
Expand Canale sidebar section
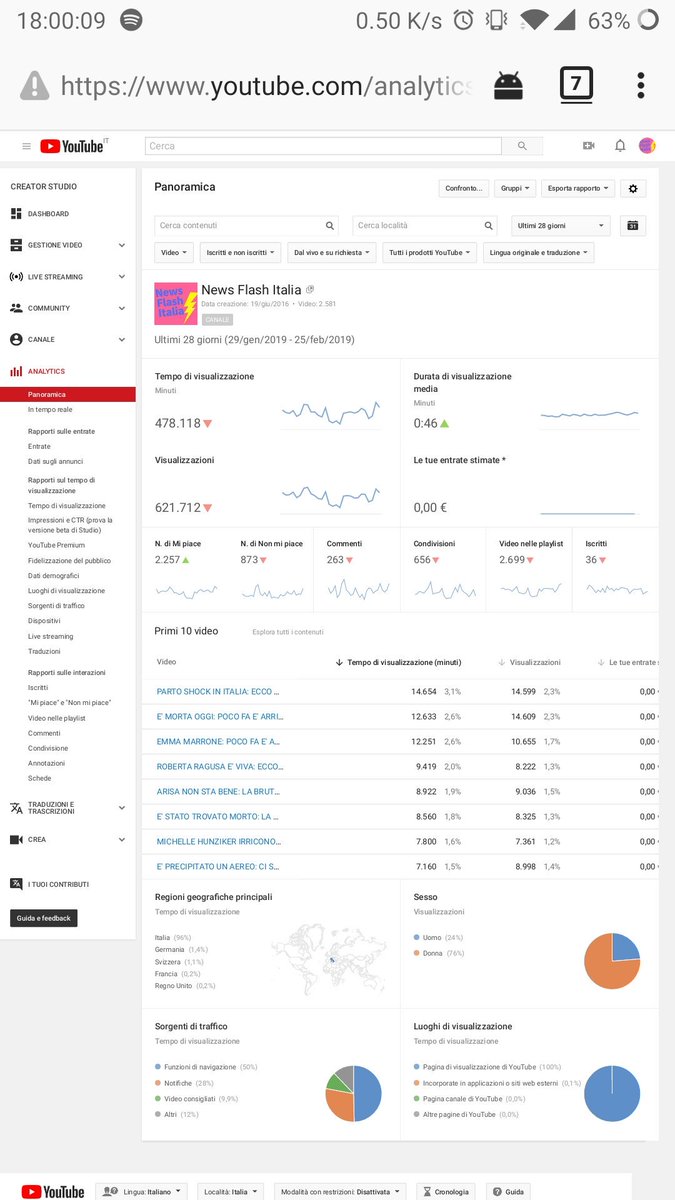click(x=122, y=340)
